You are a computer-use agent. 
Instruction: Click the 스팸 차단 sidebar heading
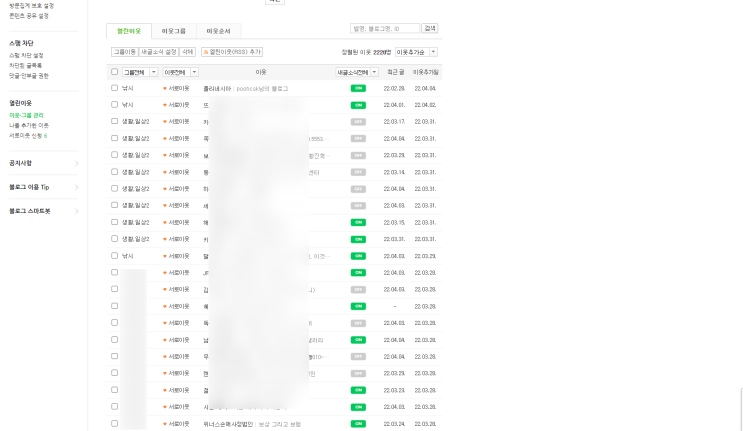click(x=21, y=44)
